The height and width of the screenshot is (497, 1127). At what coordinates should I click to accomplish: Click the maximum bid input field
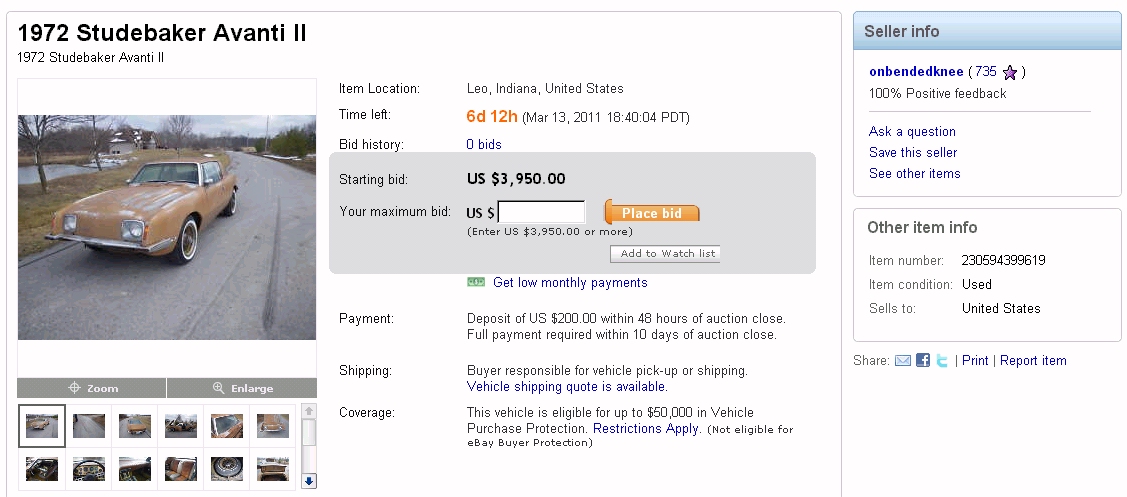[541, 212]
